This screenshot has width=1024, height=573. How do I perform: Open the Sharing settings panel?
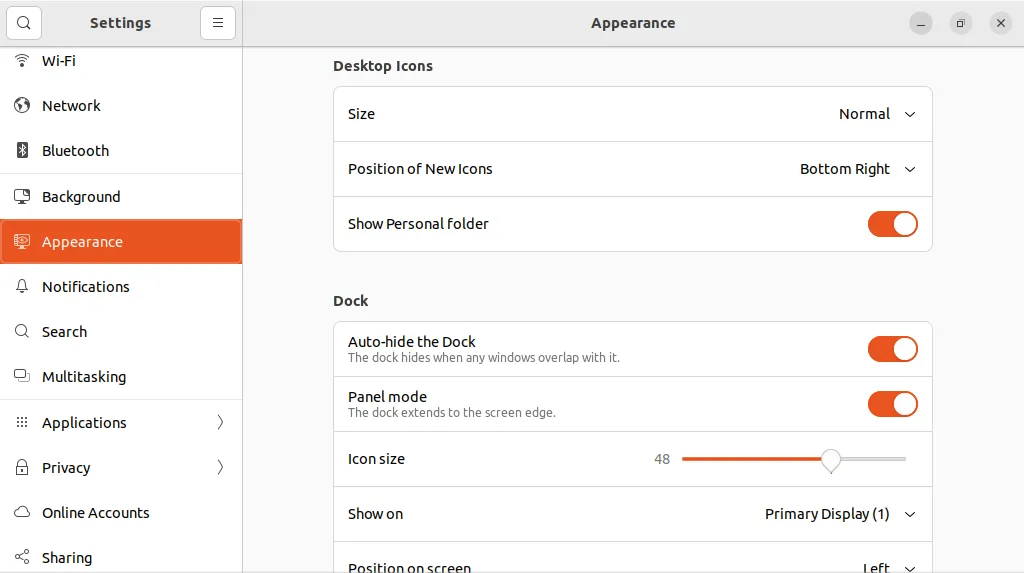[67, 558]
